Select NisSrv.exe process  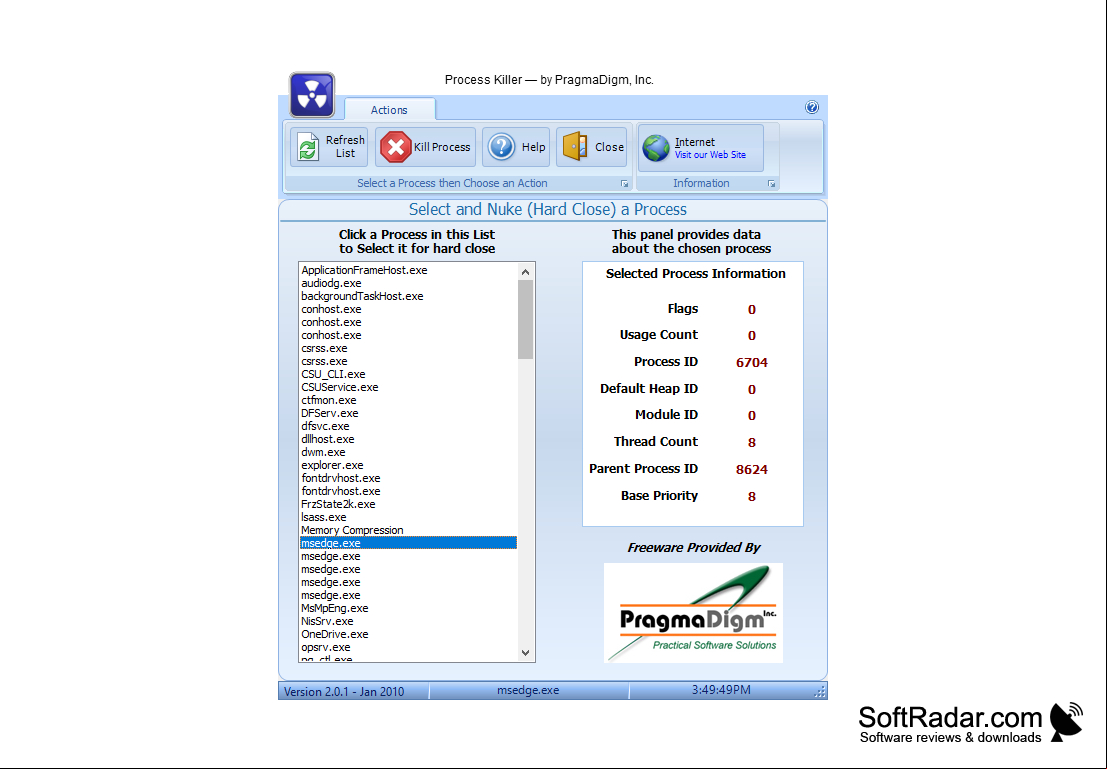pos(408,621)
